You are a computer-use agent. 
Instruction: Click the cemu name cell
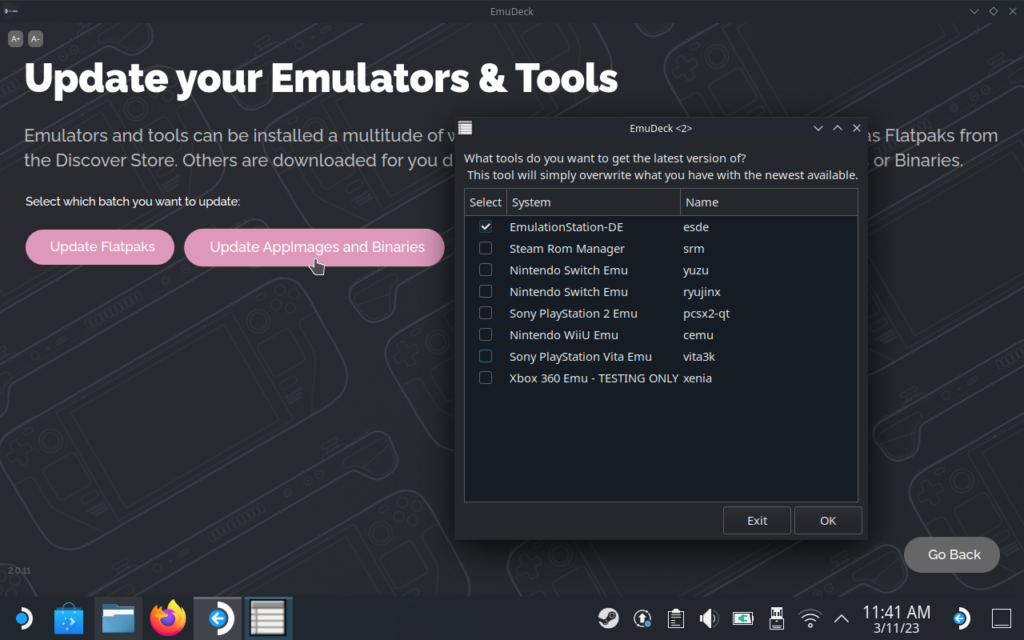[698, 334]
